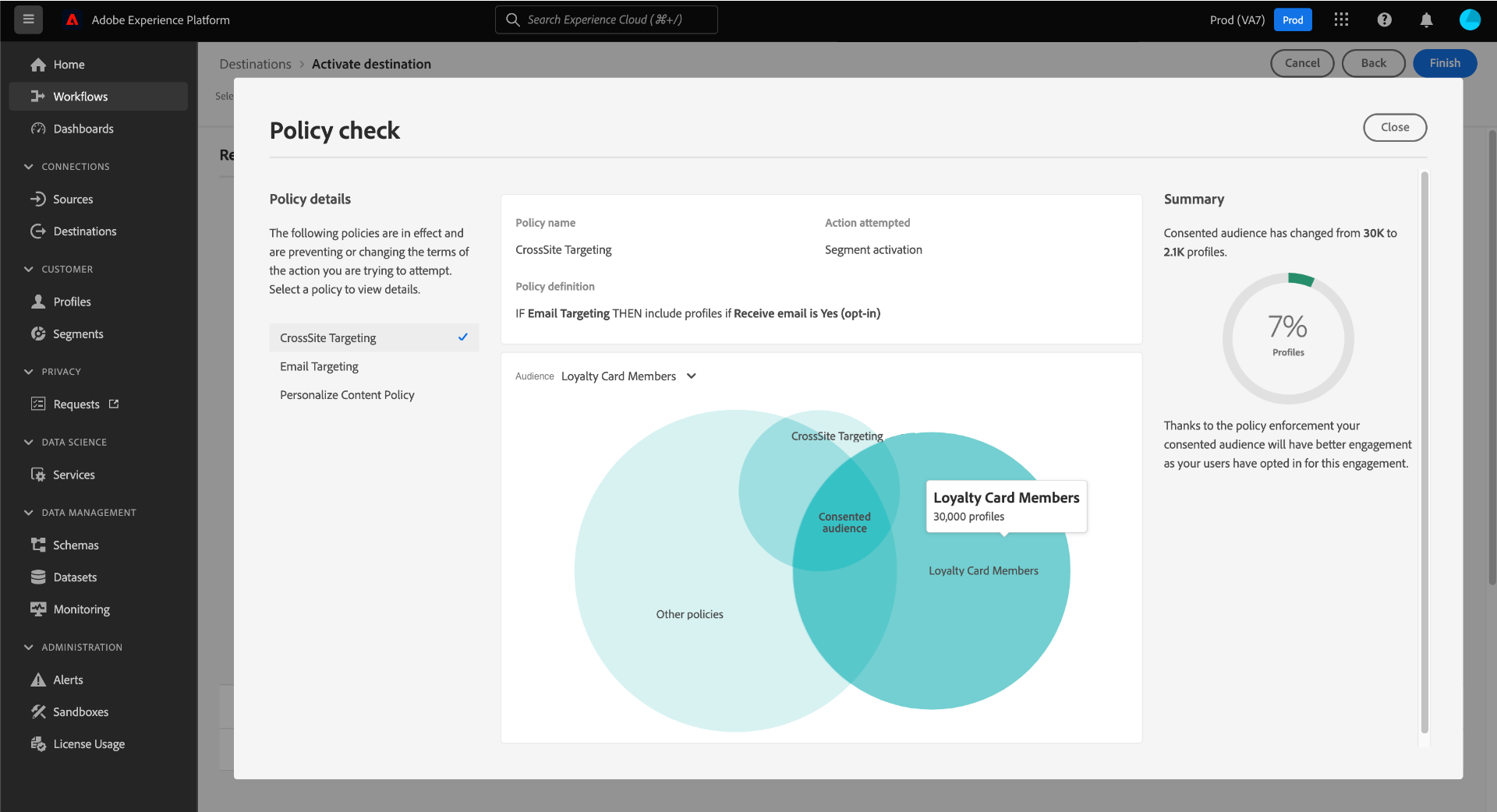Click the search magnifier icon
This screenshot has width=1497, height=812.
point(512,19)
